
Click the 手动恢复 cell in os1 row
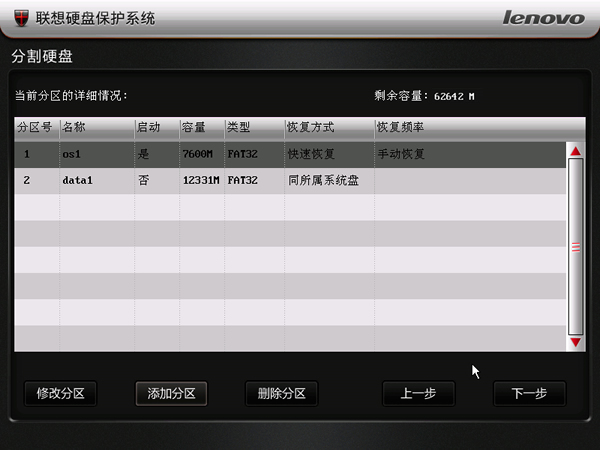(401, 155)
